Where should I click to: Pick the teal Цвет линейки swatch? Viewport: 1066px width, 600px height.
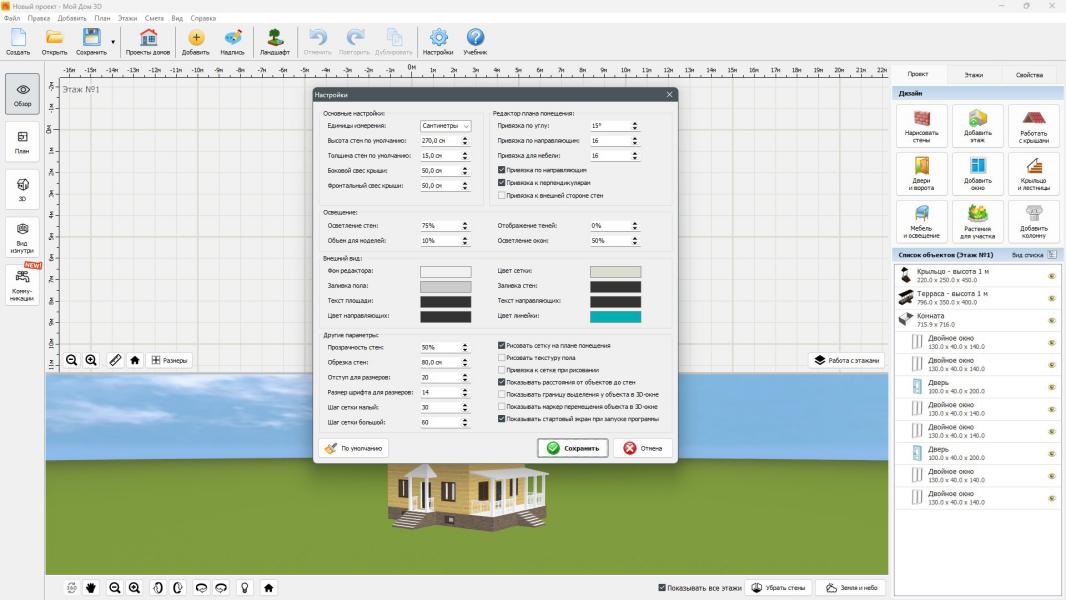(x=615, y=317)
